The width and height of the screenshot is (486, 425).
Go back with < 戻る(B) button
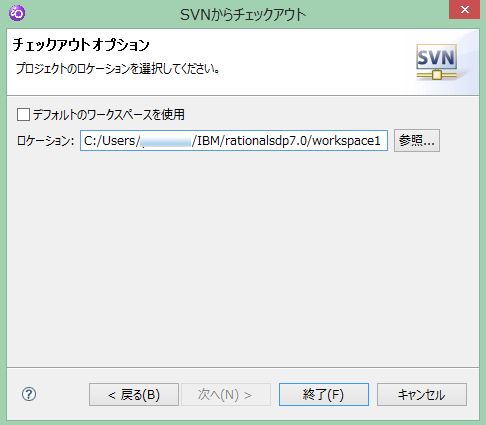134,395
